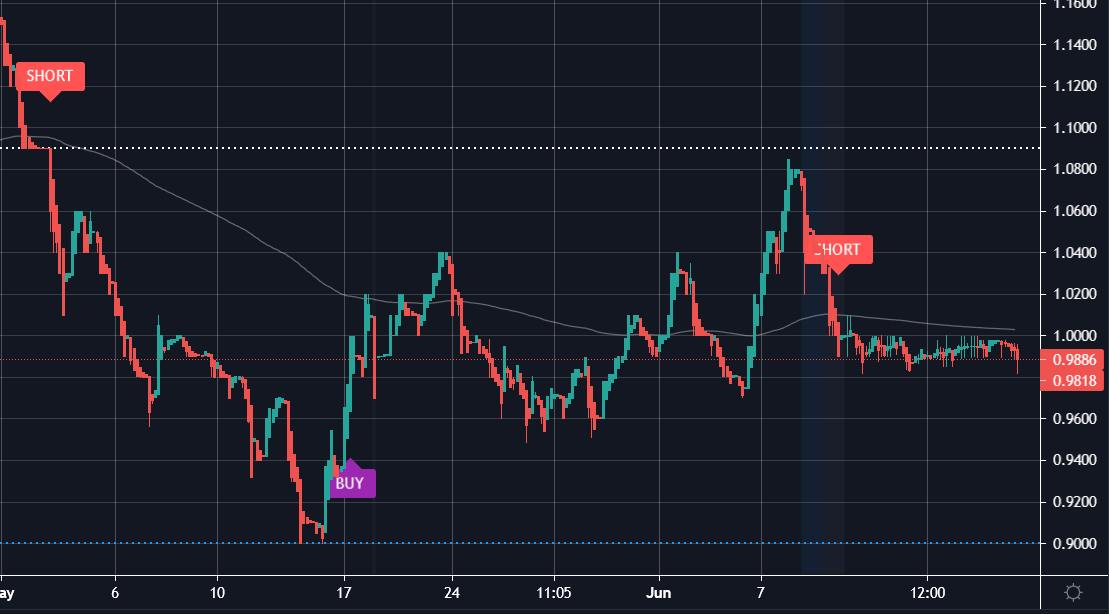Click the SHORT signal label near June 7
This screenshot has width=1109, height=614.
click(838, 250)
